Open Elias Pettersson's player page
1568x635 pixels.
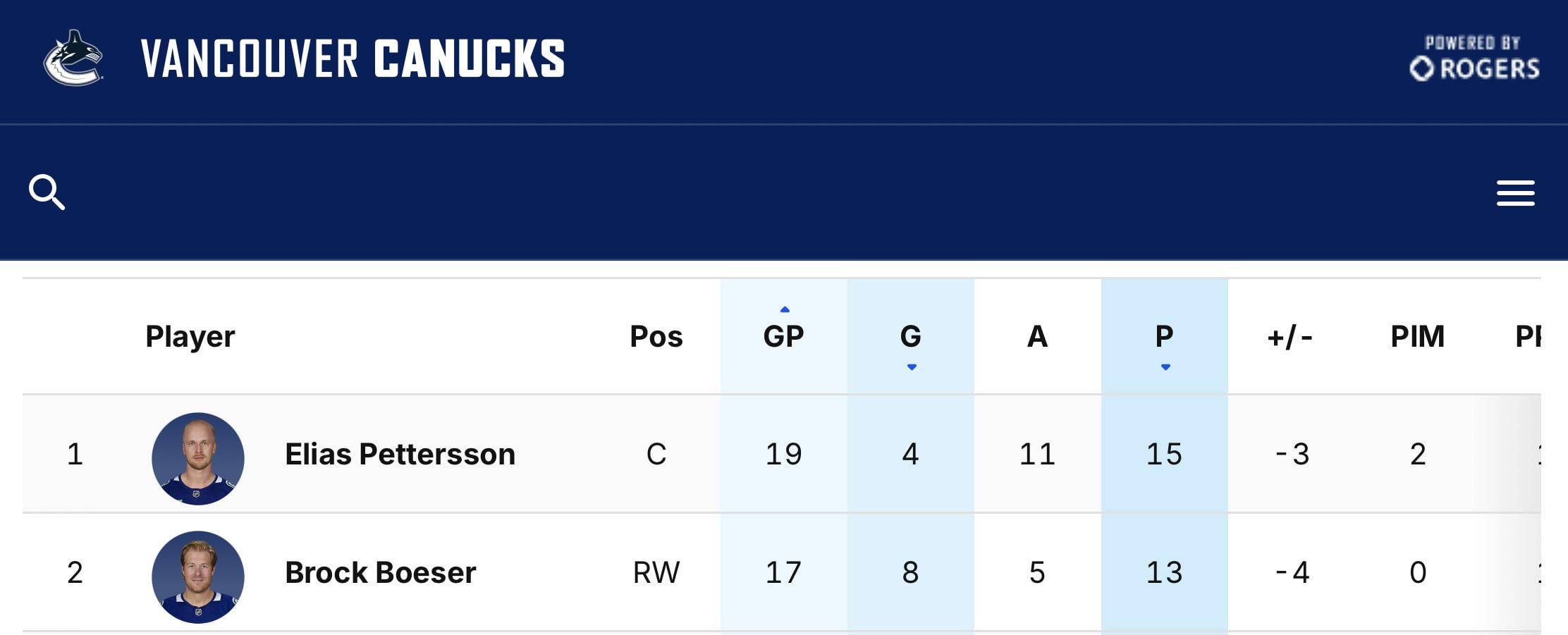400,455
